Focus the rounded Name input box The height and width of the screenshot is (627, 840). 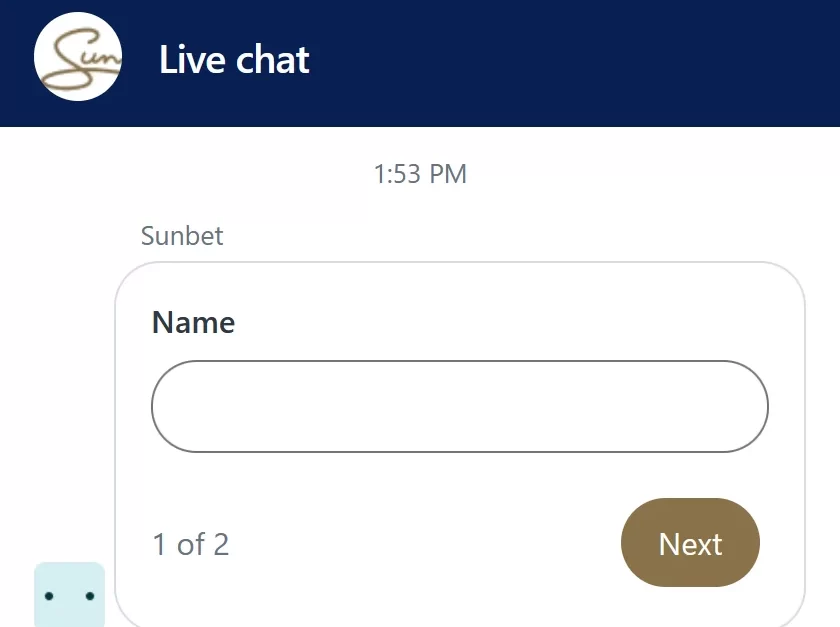pyautogui.click(x=460, y=407)
